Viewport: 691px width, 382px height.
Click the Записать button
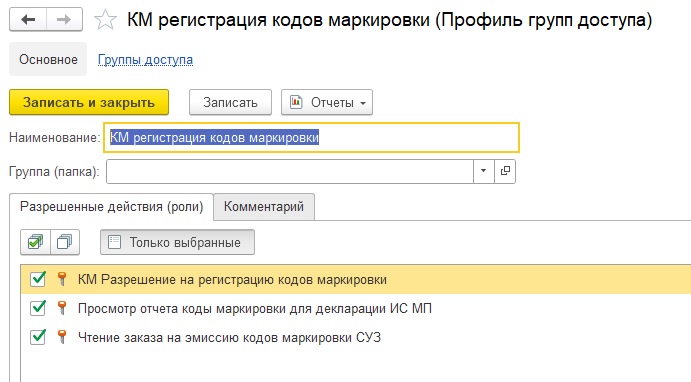click(230, 102)
